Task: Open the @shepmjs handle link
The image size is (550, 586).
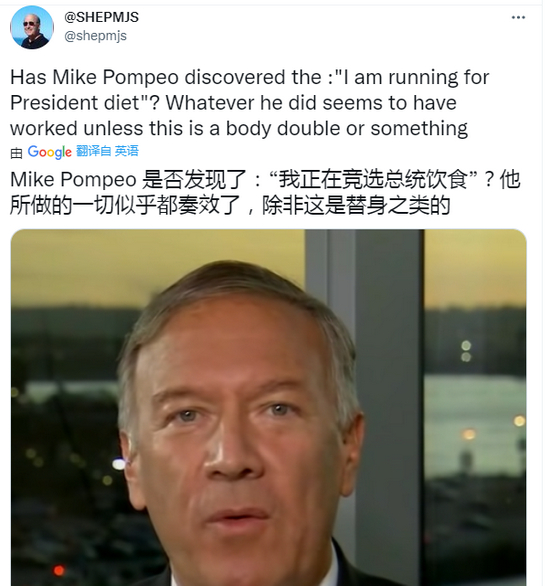Action: [95, 36]
